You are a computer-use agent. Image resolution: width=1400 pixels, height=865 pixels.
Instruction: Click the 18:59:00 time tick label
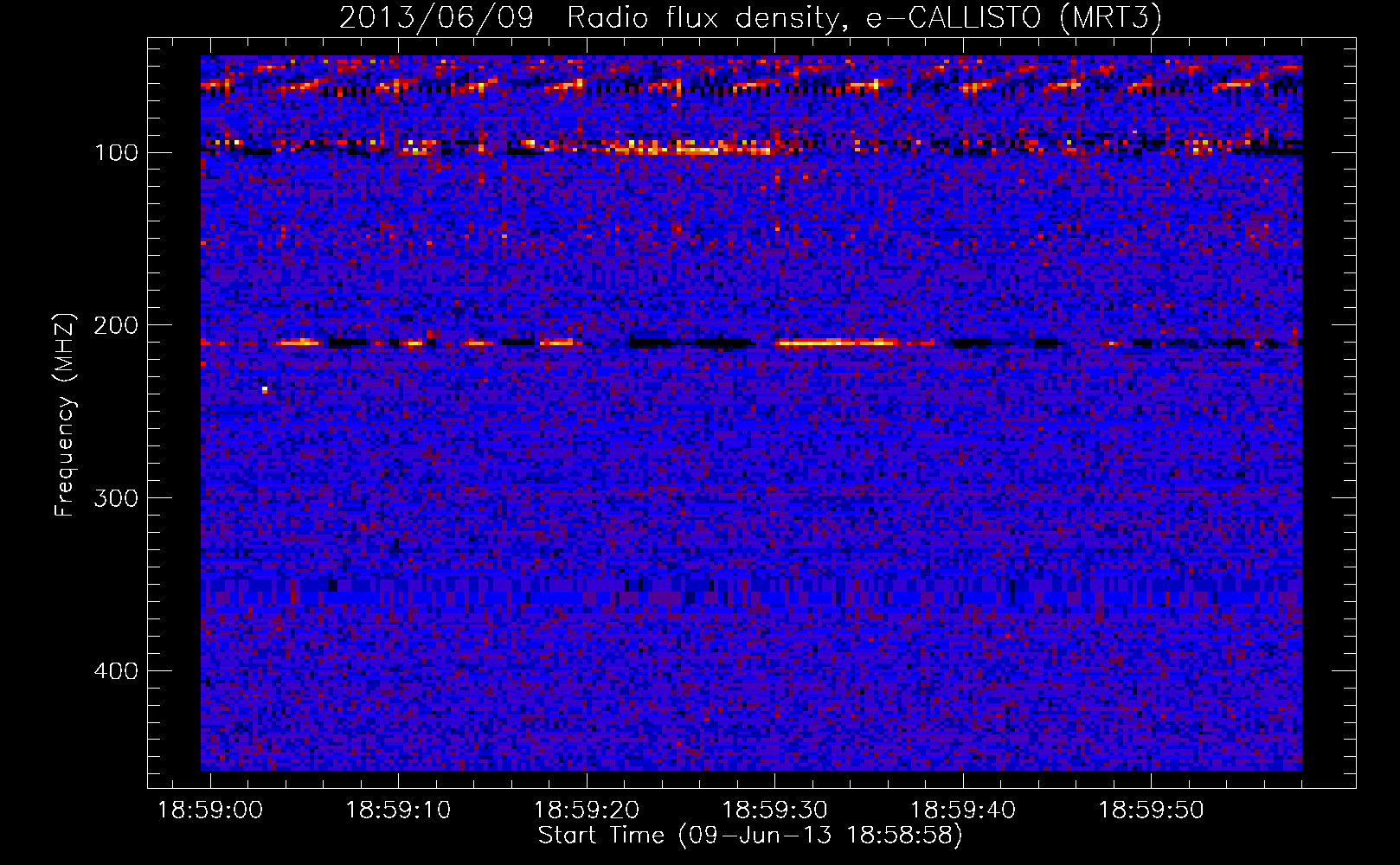pyautogui.click(x=210, y=811)
